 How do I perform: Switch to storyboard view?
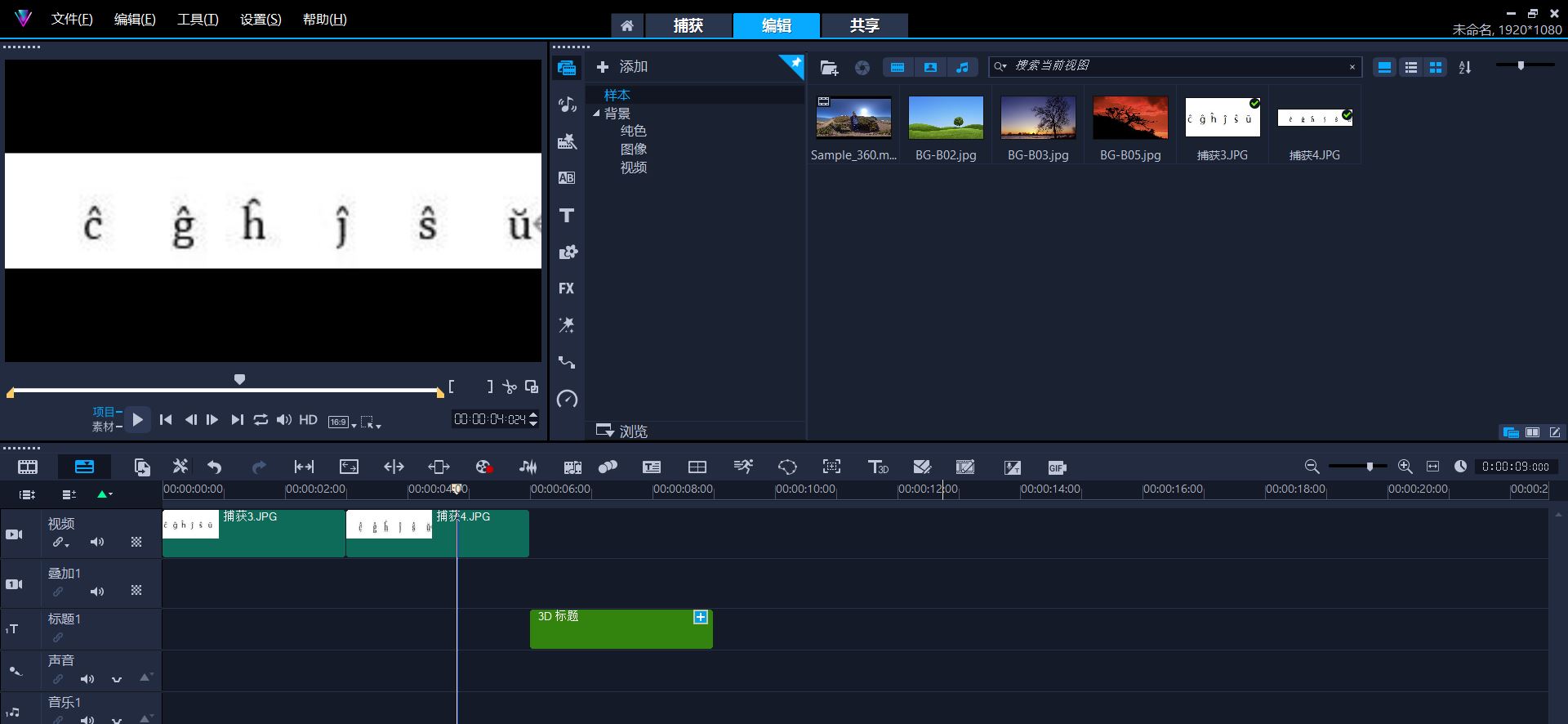coord(28,467)
